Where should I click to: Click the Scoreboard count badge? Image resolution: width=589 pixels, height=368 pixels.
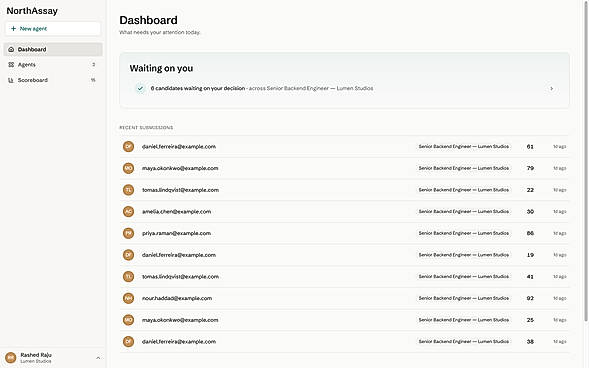[93, 80]
